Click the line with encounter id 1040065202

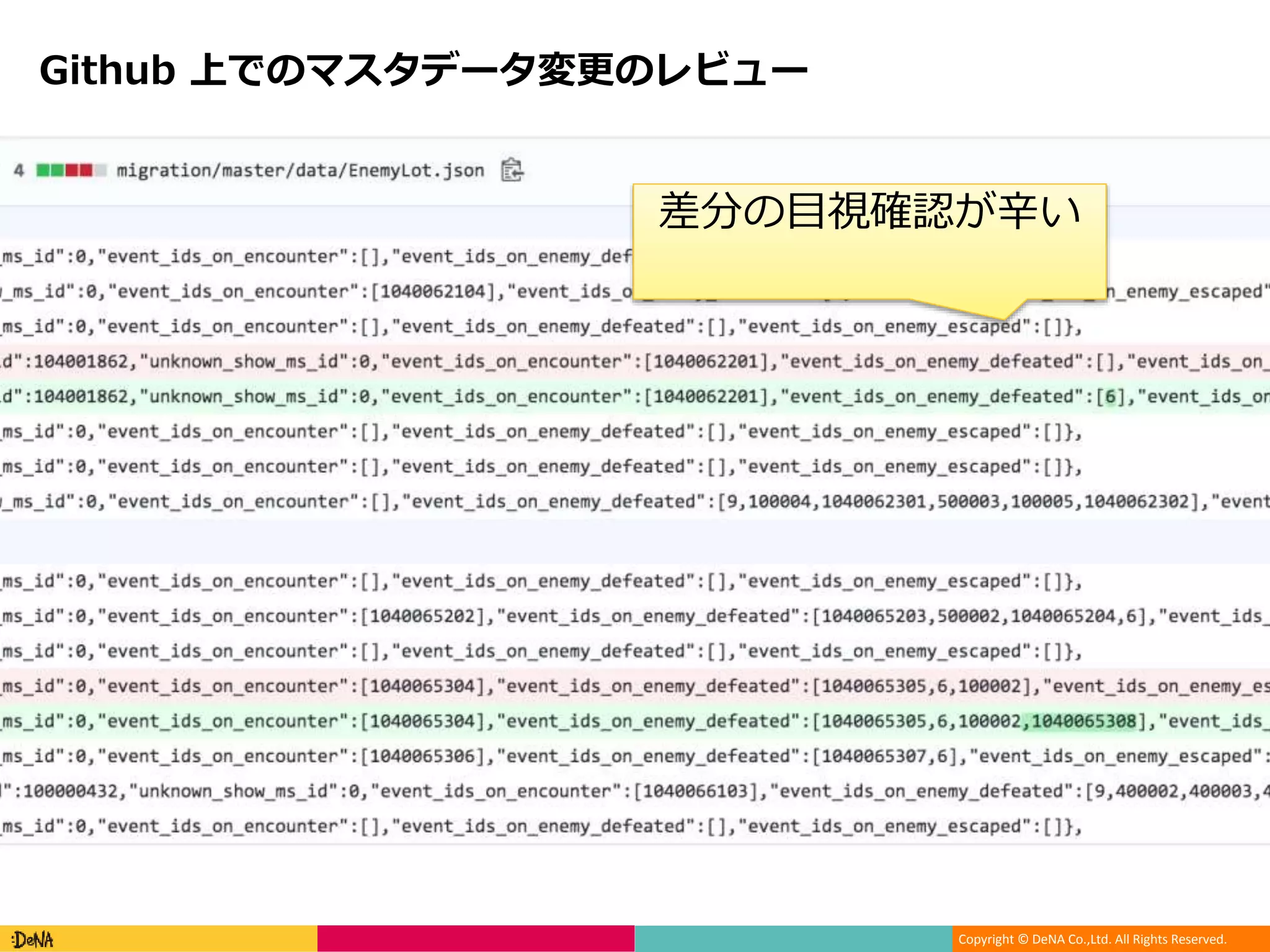pyautogui.click(x=635, y=616)
